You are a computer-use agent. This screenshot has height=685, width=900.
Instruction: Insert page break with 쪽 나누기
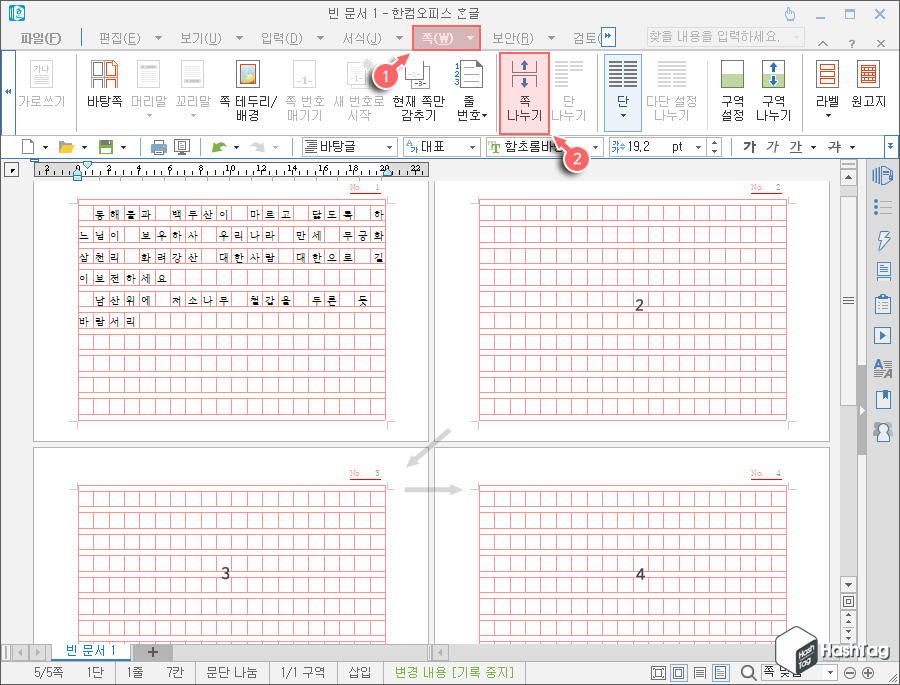tap(525, 94)
